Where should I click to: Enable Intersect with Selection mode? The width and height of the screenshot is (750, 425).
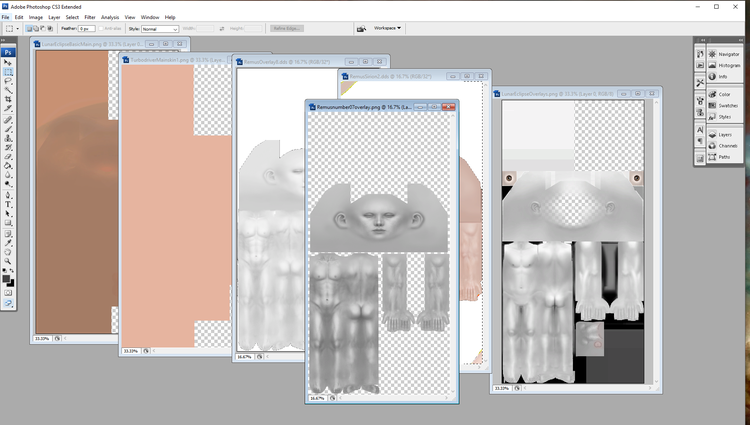[49, 29]
